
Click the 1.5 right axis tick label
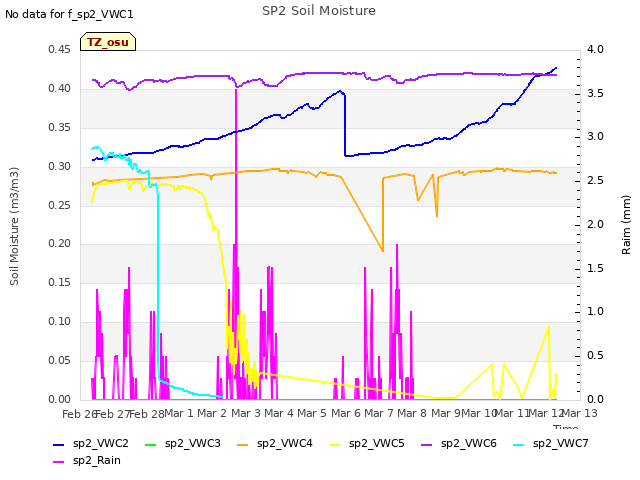pyautogui.click(x=595, y=268)
